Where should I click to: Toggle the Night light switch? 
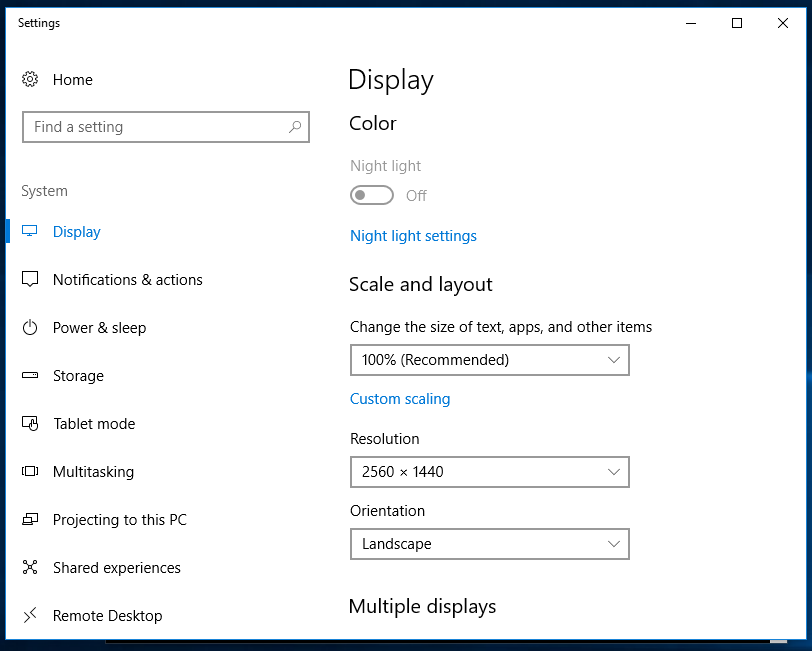[x=371, y=196]
